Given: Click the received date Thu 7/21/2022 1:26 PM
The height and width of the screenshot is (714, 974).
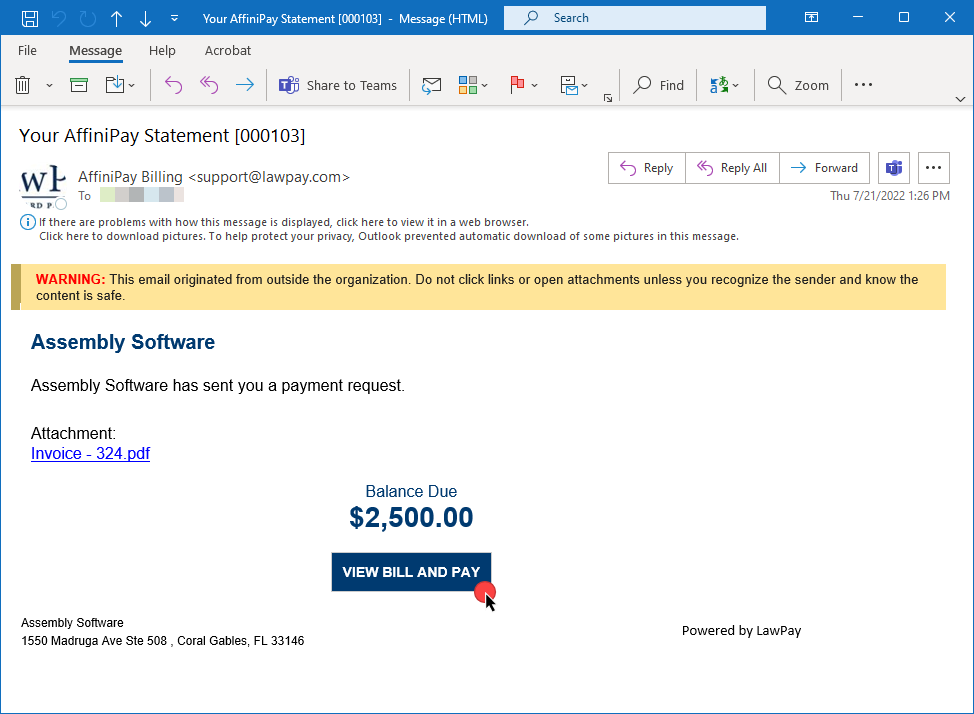Looking at the screenshot, I should (890, 196).
